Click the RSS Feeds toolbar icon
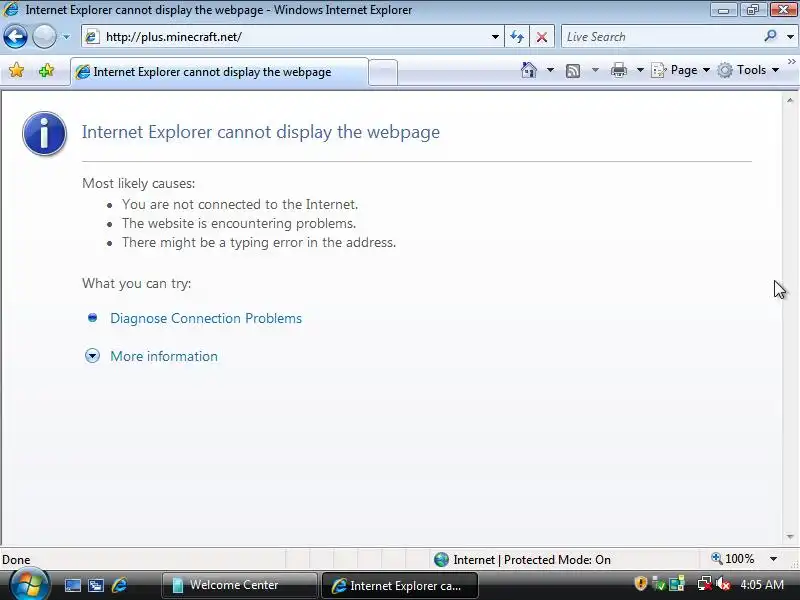This screenshot has width=800, height=600. pyautogui.click(x=573, y=70)
